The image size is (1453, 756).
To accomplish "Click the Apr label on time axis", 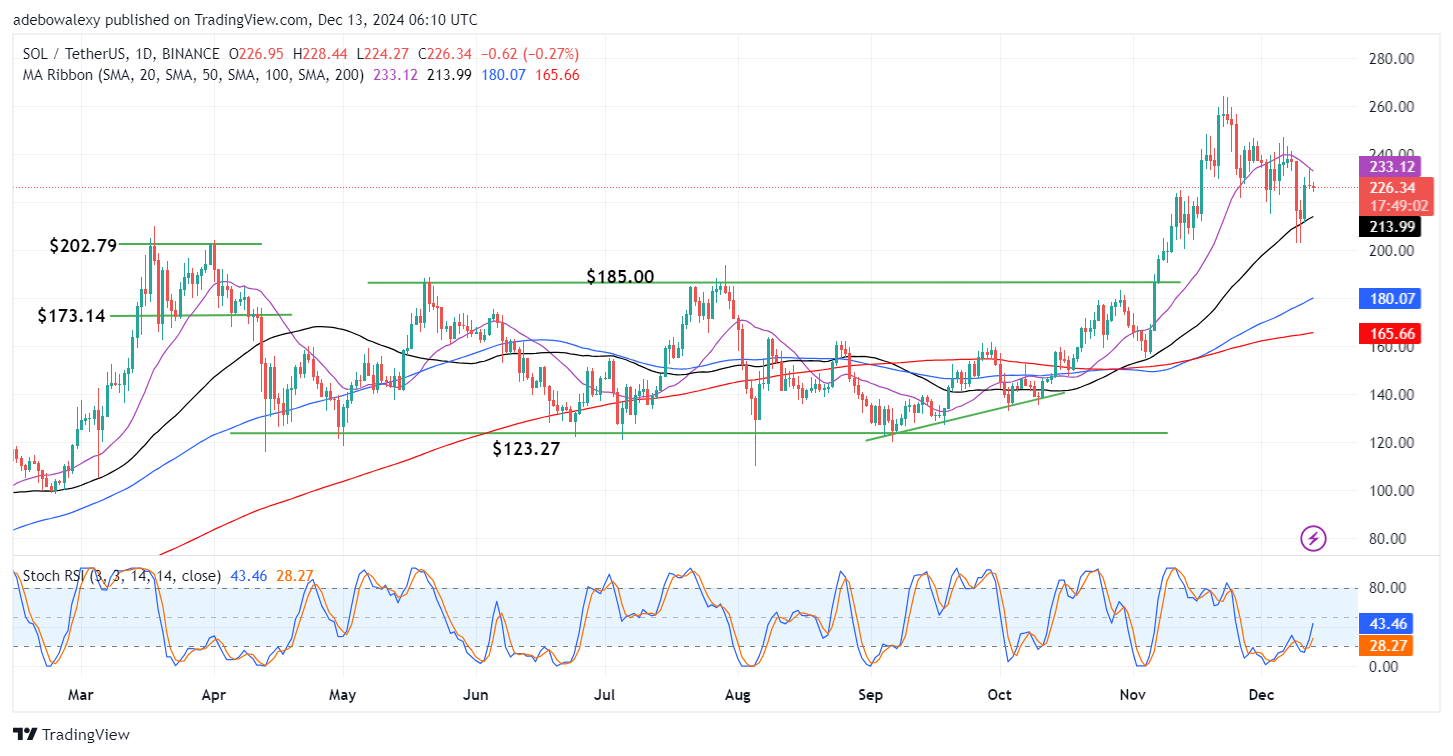I will click(212, 694).
